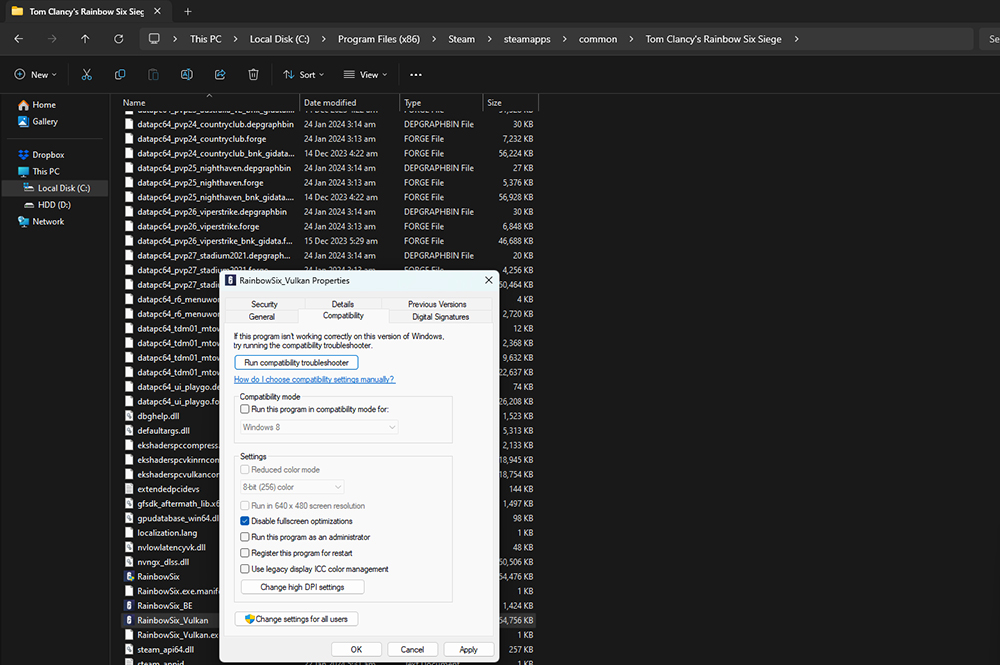Expand chevron after This PC in address bar
Screen dimensions: 1000x665
point(235,39)
